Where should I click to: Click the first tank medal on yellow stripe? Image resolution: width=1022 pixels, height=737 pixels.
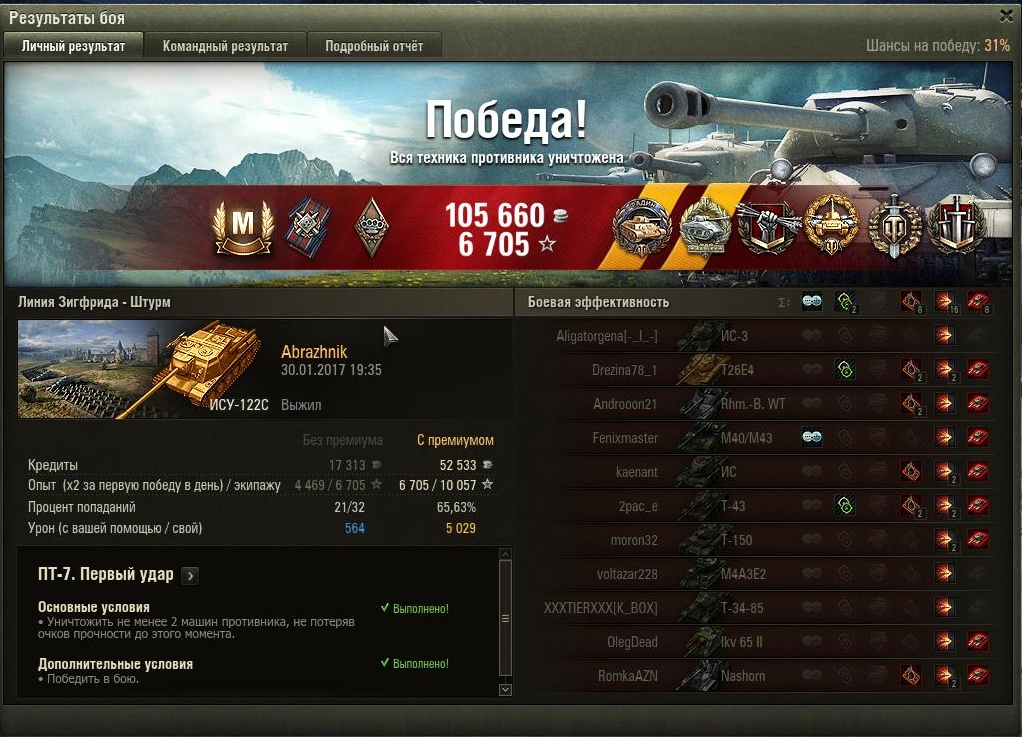coord(643,228)
